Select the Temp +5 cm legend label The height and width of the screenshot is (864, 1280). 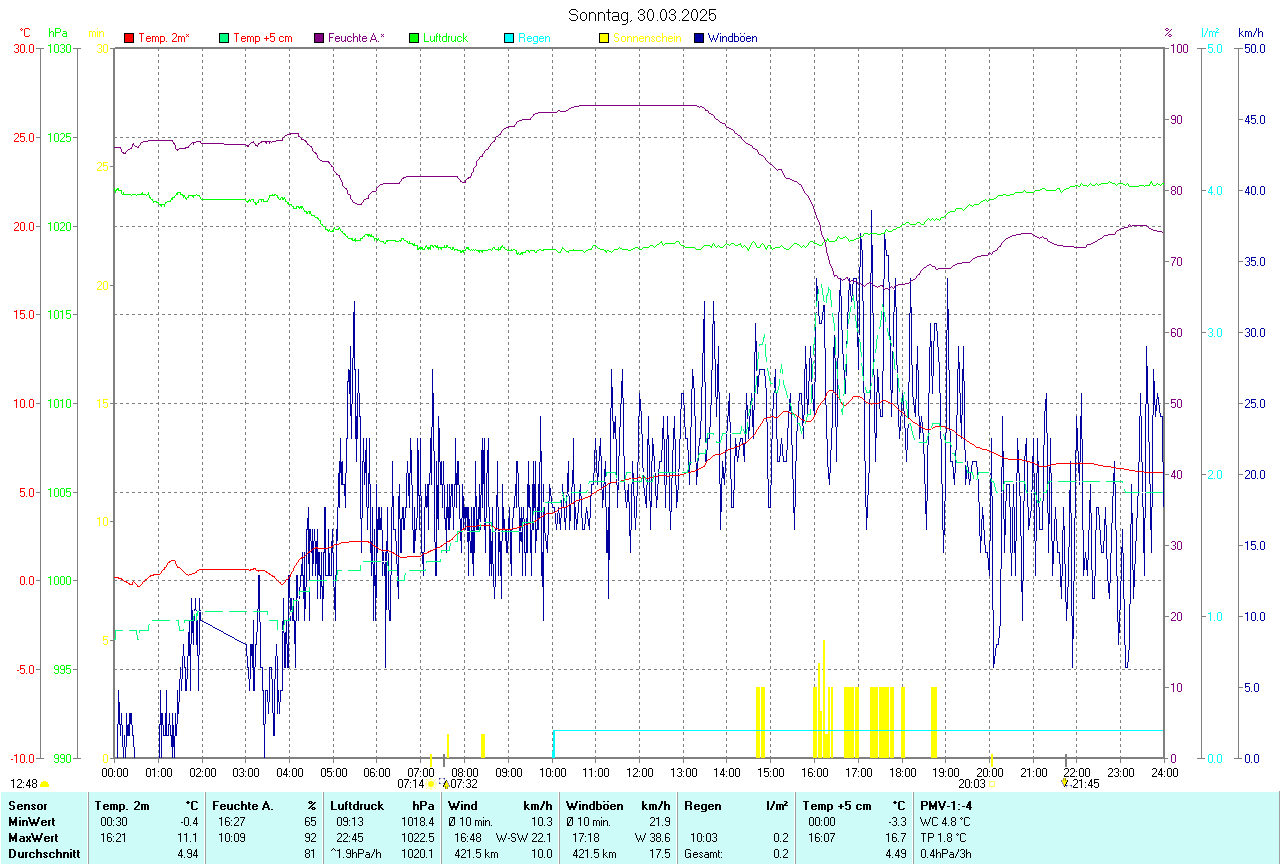pos(263,38)
